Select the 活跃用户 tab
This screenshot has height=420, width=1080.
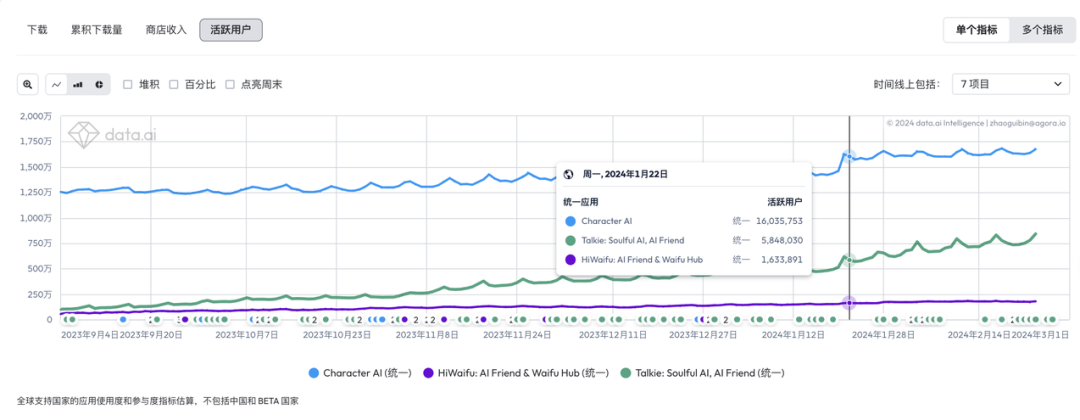pos(231,30)
